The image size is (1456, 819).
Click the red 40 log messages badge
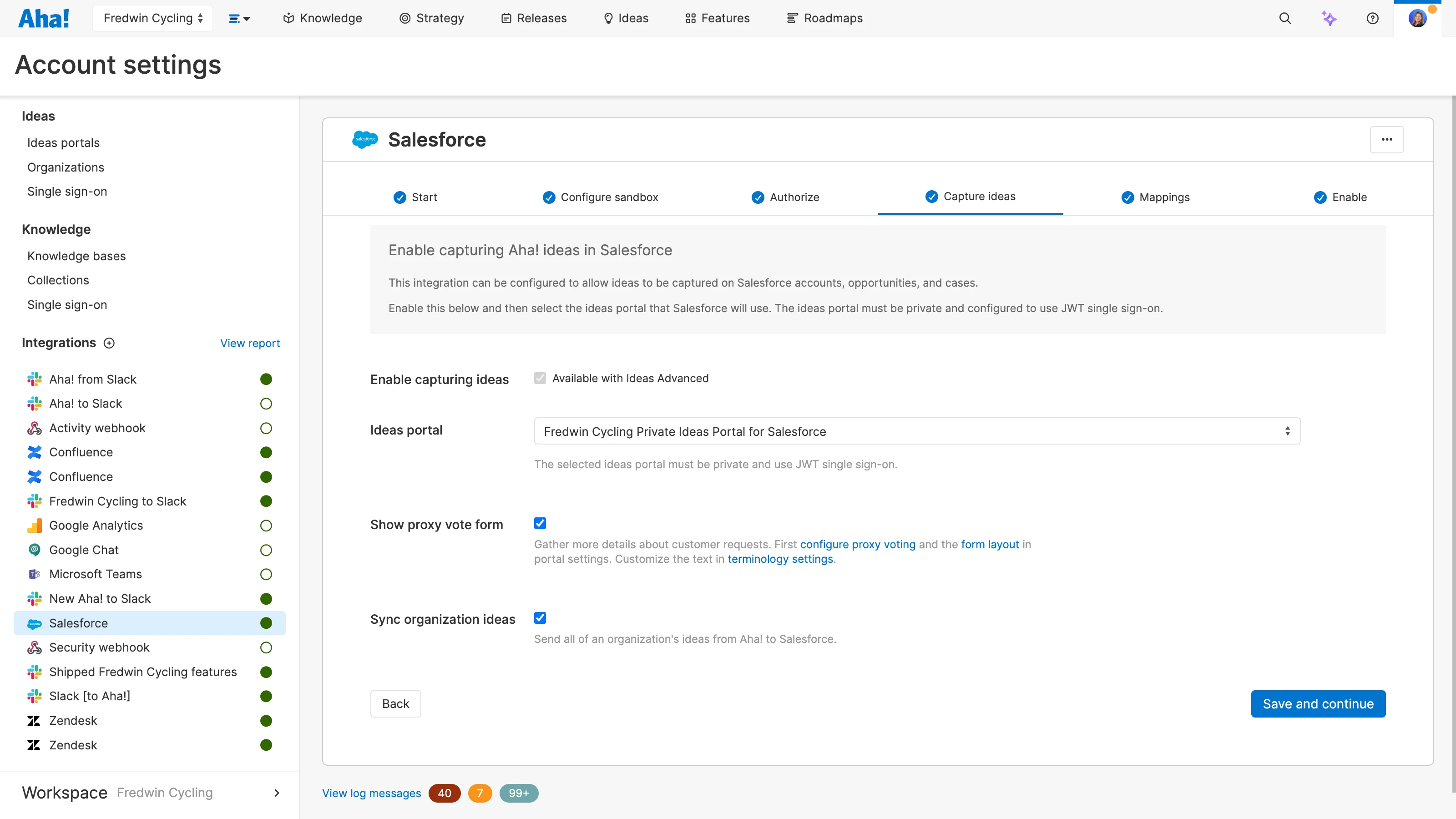444,793
